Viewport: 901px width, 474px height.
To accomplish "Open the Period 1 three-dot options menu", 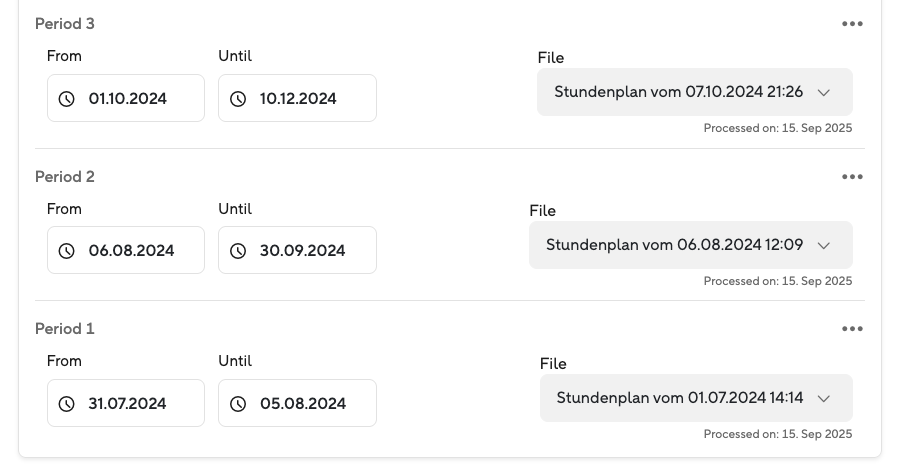I will [852, 329].
